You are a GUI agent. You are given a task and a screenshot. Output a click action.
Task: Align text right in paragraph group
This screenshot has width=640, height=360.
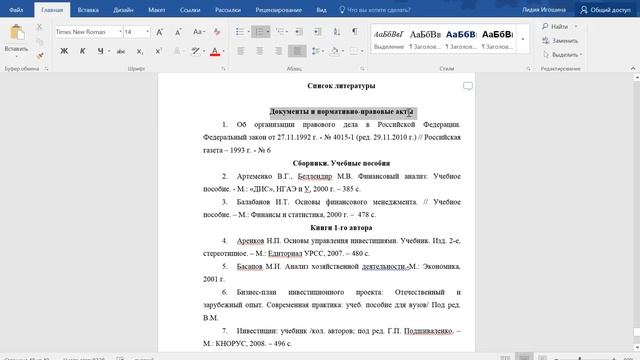[278, 51]
